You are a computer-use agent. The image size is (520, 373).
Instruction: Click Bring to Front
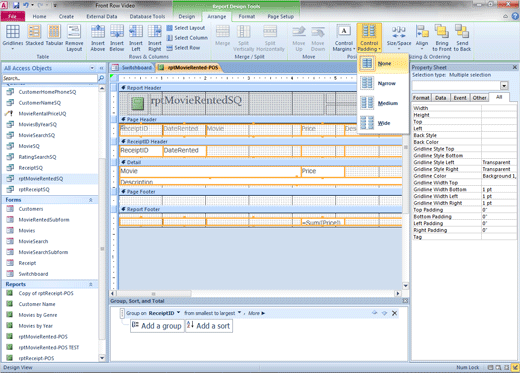click(x=442, y=38)
